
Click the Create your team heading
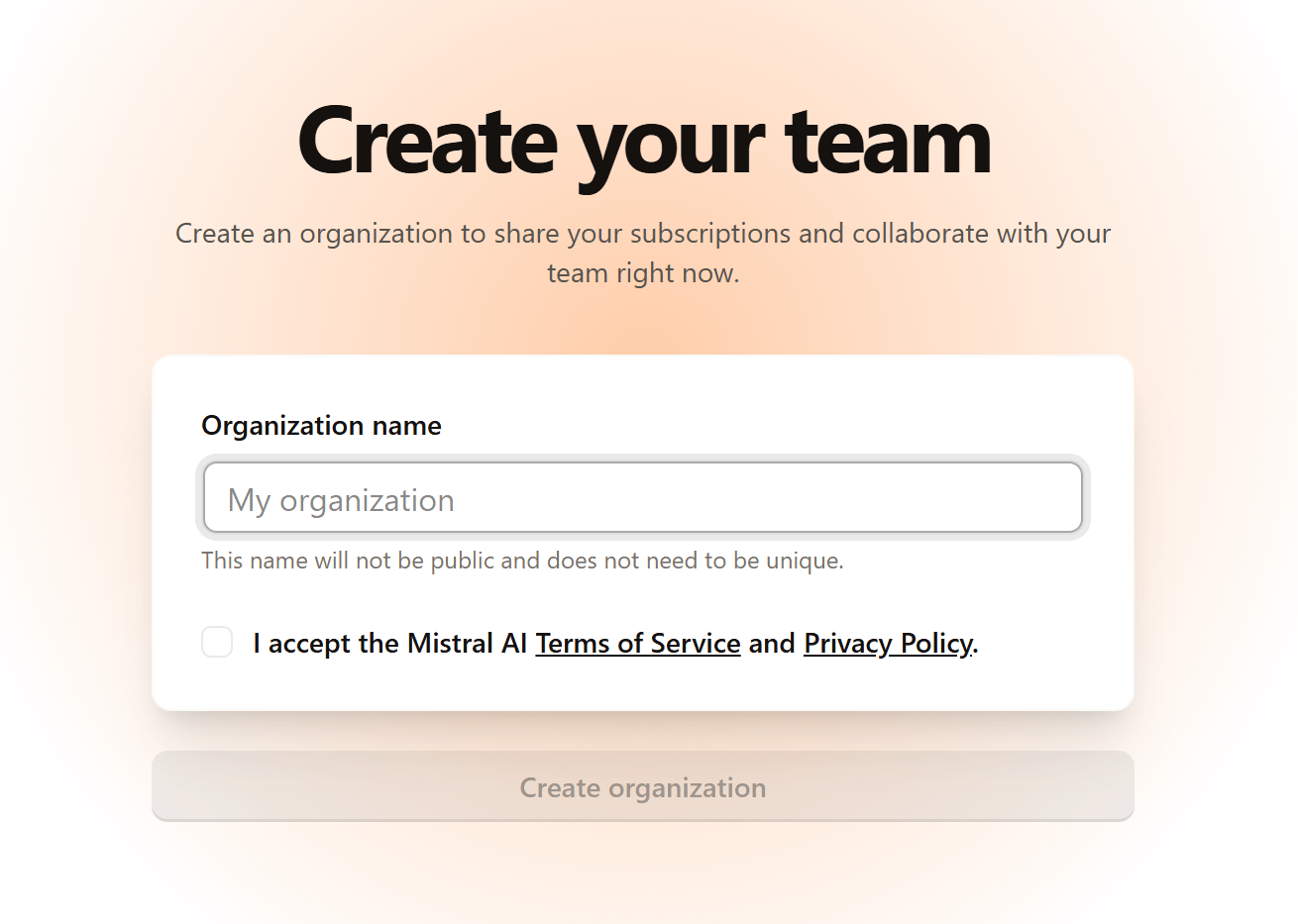click(644, 144)
